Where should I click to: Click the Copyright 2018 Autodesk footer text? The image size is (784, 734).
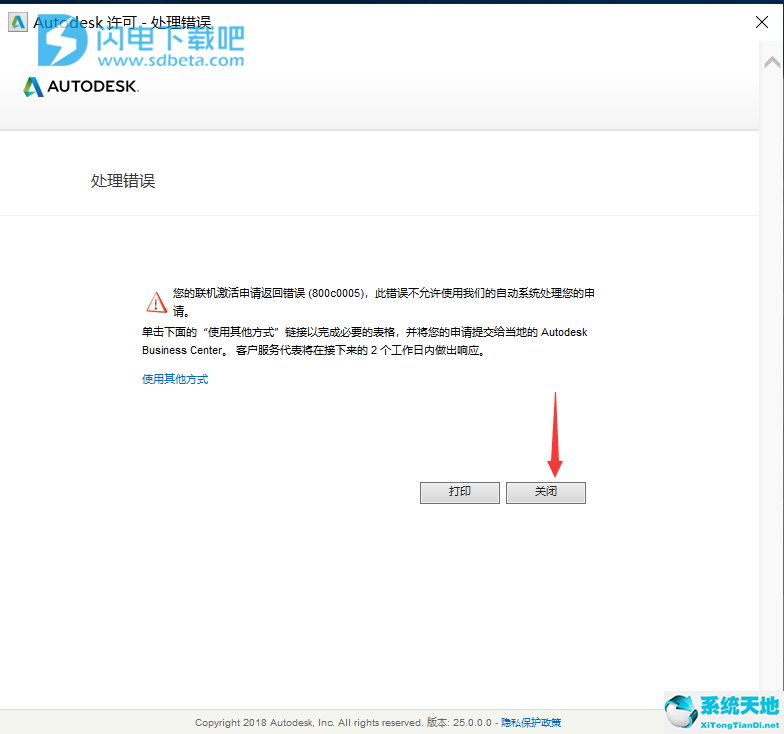click(x=309, y=722)
